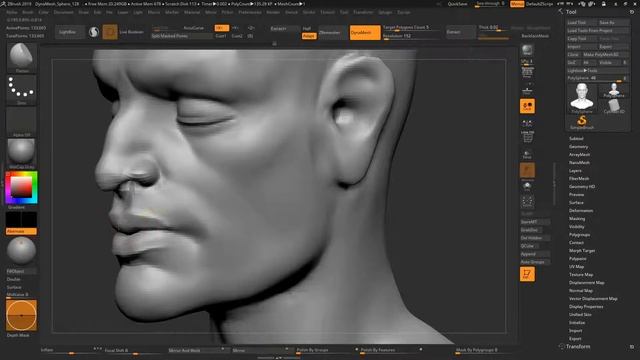Expand the Masking sub-palette
The height and width of the screenshot is (360, 640).
click(577, 219)
